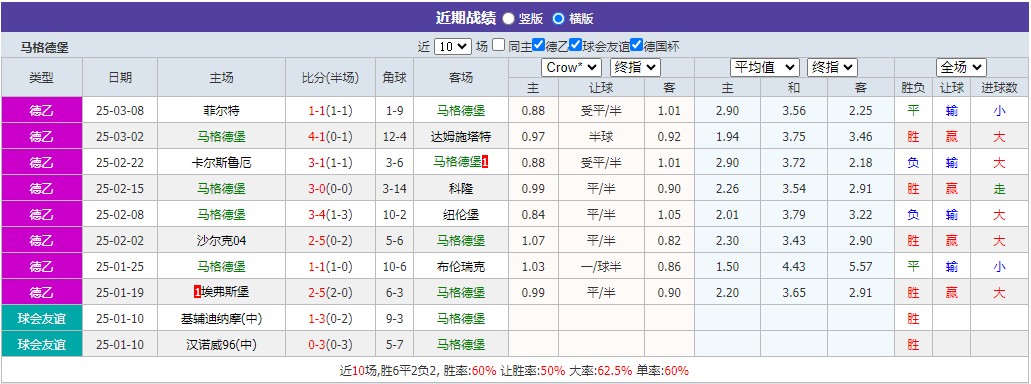
Task: Click handicap 一/球半 in 布伦瑞克 row
Action: click(600, 266)
